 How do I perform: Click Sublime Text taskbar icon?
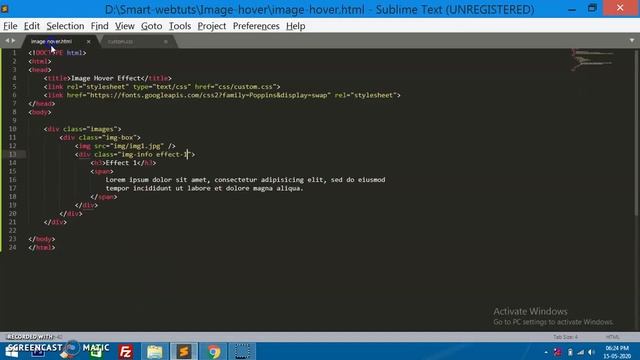tap(184, 351)
